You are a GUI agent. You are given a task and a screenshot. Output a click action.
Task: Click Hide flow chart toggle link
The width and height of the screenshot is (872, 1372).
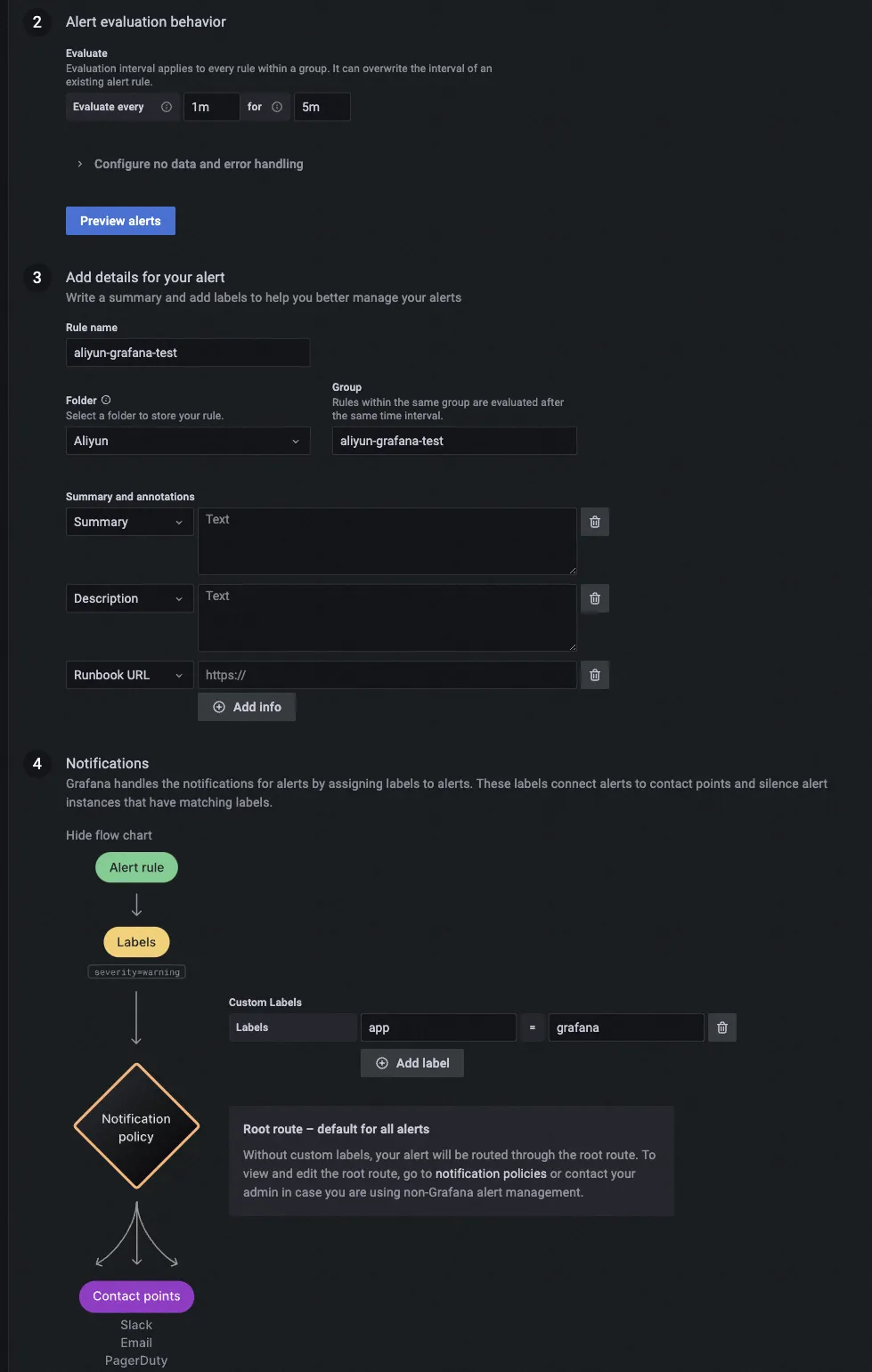click(x=109, y=835)
